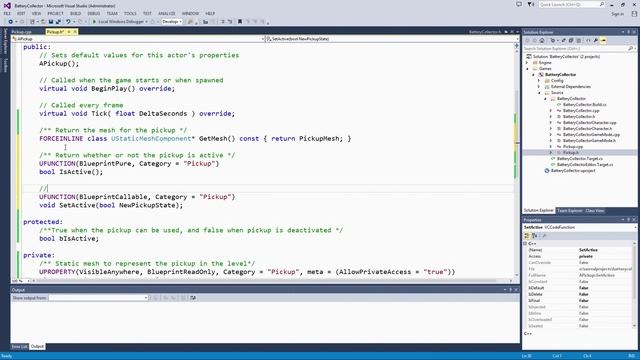Collapse the C++ category in Properties
Image resolution: width=640 pixels, height=360 pixels.
pos(525,244)
